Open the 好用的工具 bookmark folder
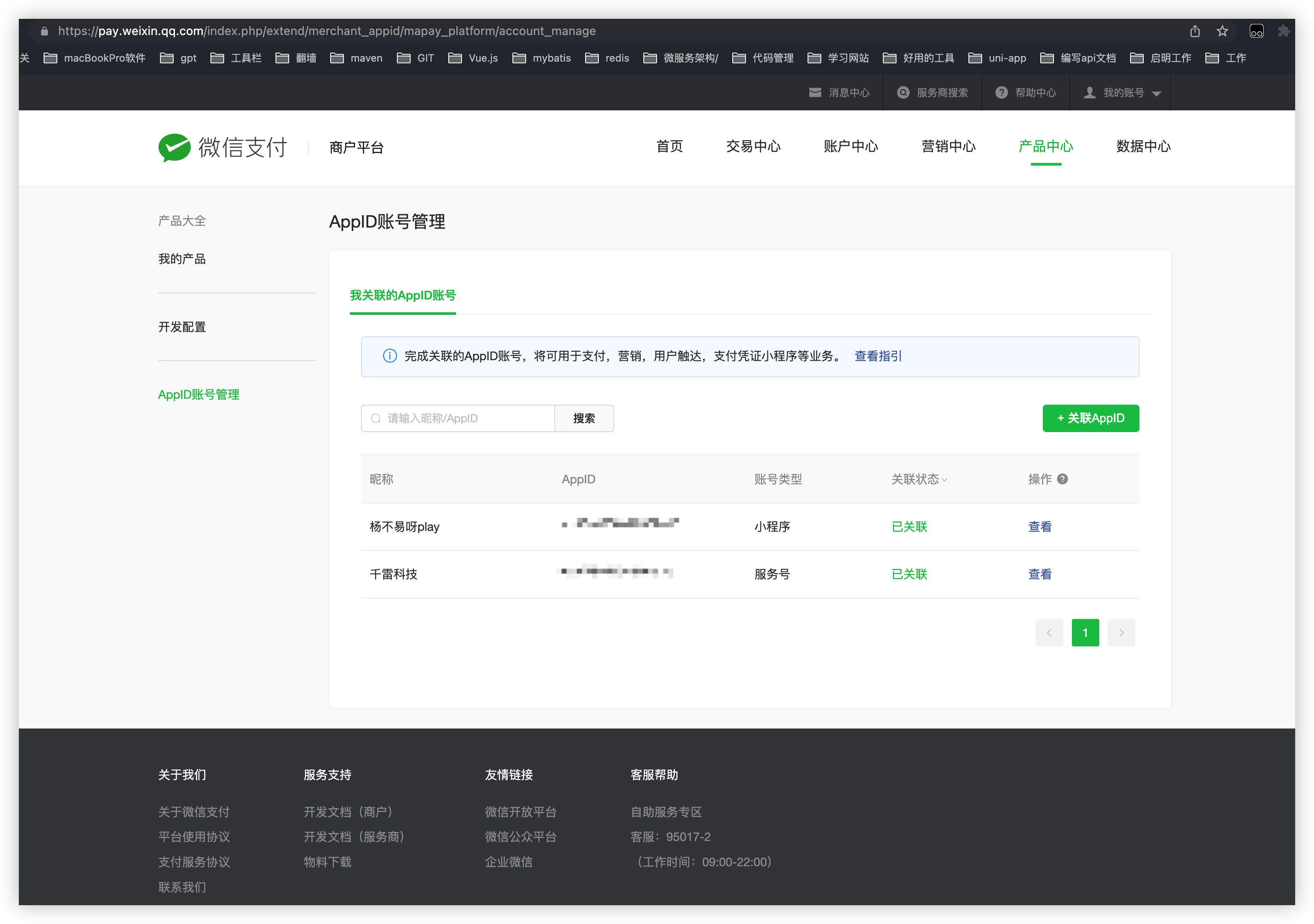Viewport: 1314px width, 924px height. pyautogui.click(x=918, y=58)
